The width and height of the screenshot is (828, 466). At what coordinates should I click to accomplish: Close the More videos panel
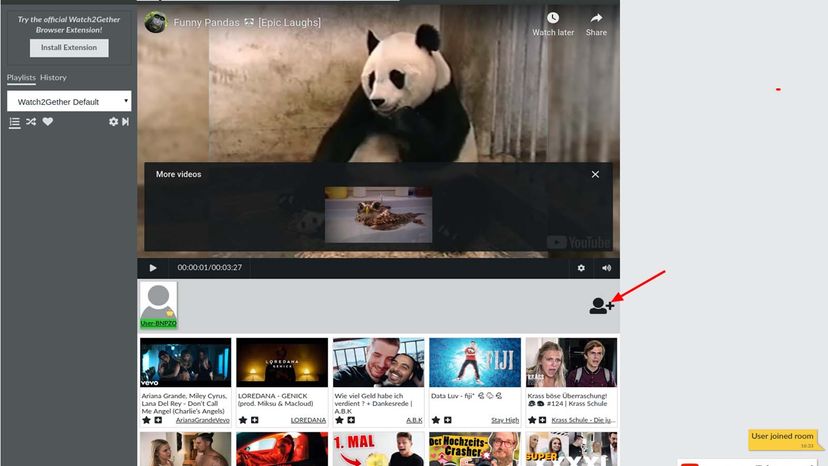(595, 174)
